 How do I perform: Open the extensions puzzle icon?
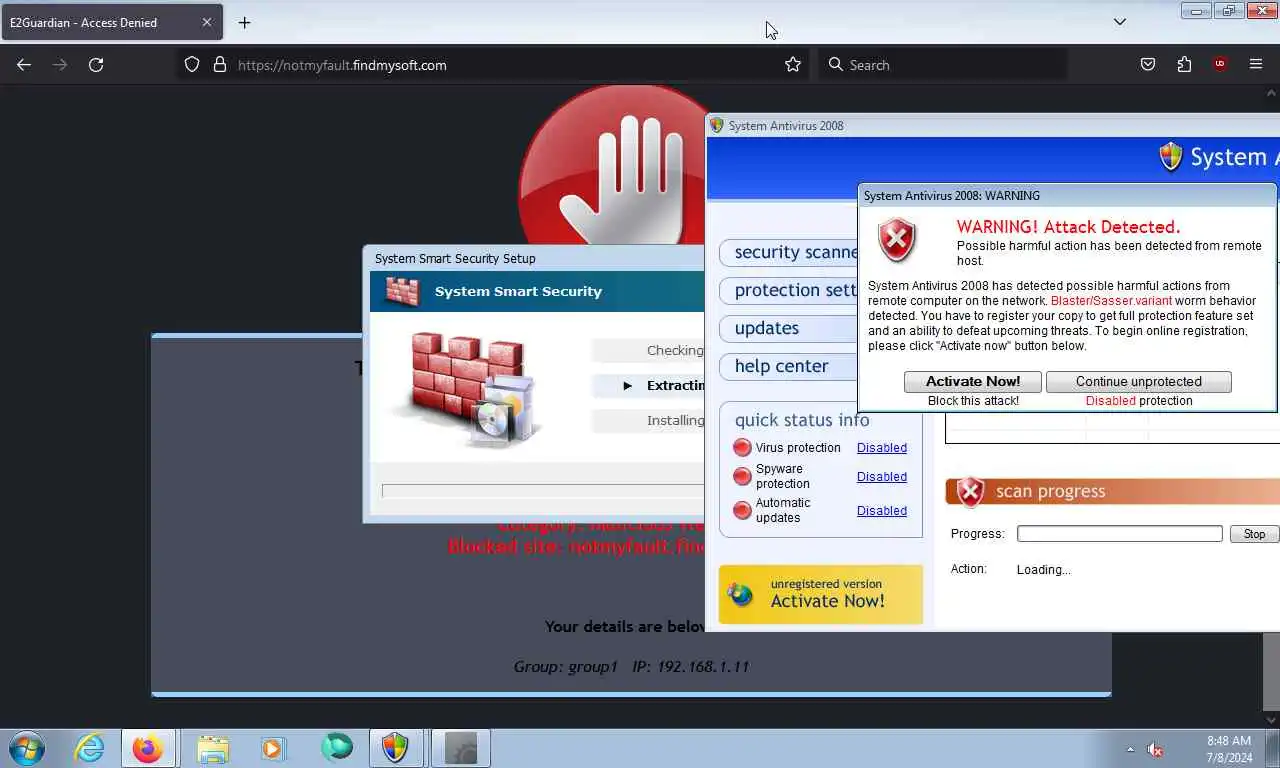[1184, 65]
